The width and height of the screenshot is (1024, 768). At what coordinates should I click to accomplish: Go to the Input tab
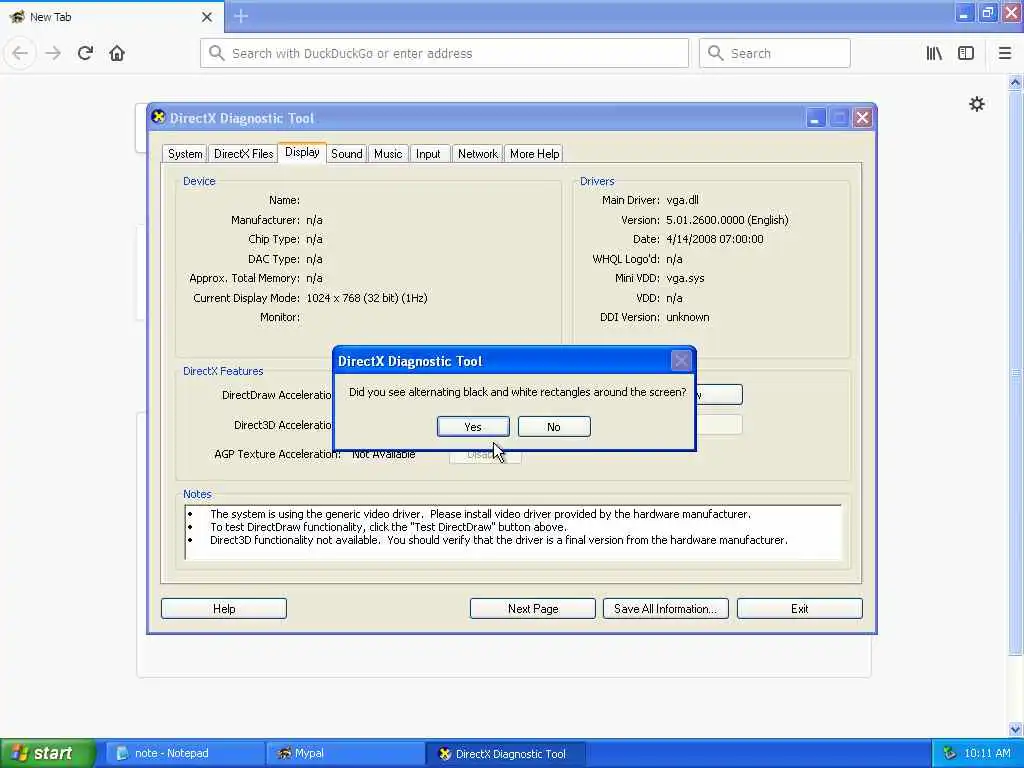pyautogui.click(x=428, y=153)
